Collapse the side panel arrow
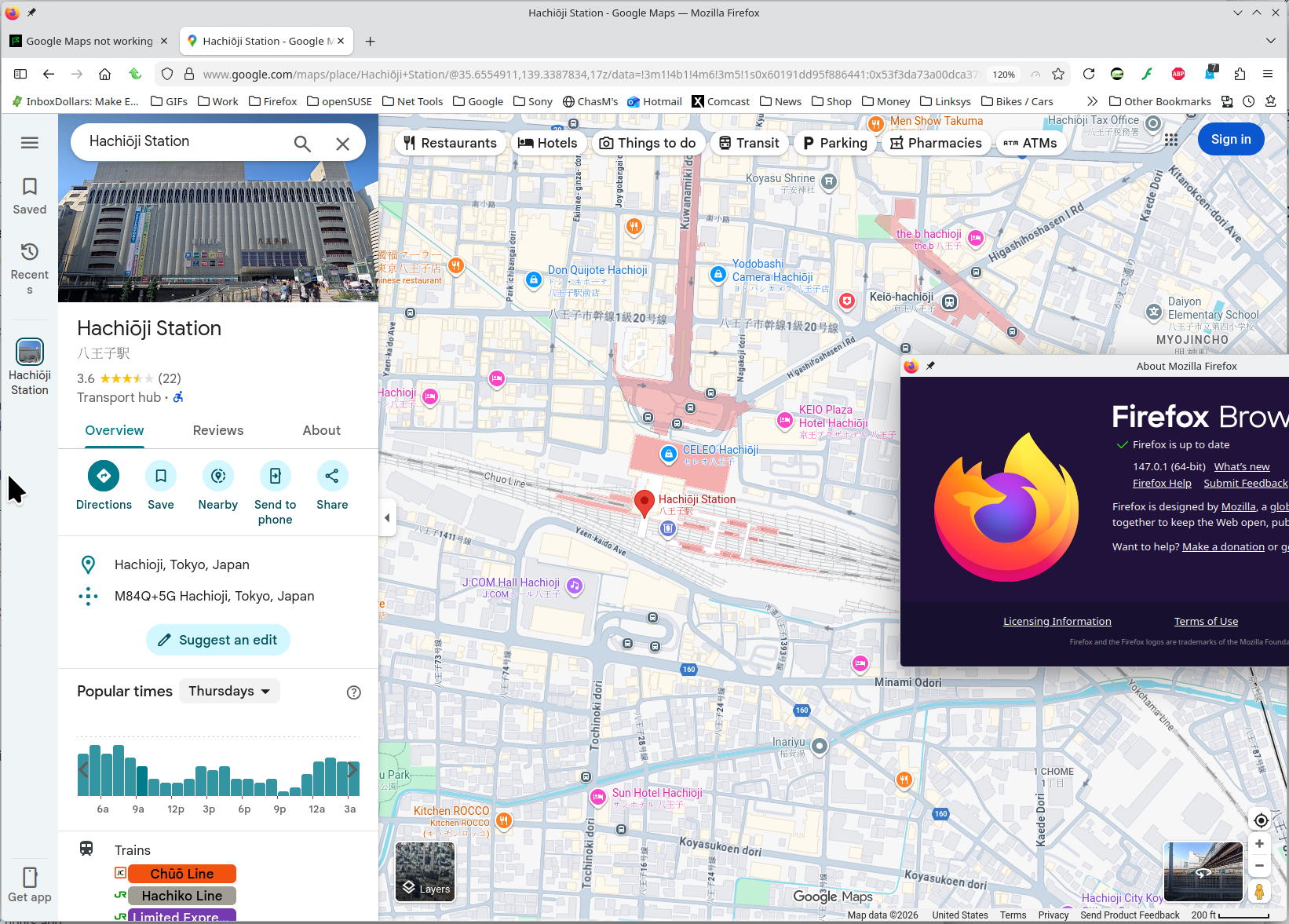The width and height of the screenshot is (1289, 924). (387, 518)
